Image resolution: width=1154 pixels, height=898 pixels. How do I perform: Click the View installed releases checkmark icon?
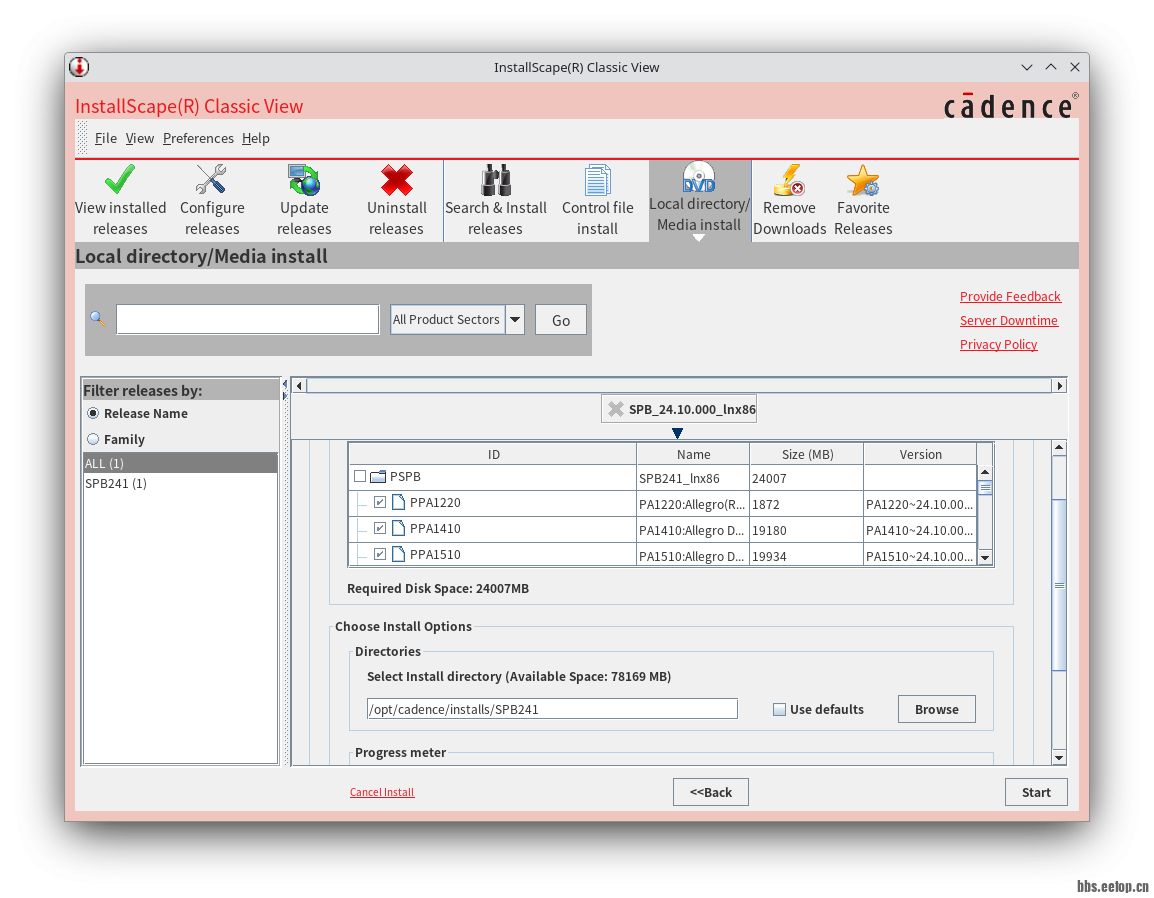[120, 180]
